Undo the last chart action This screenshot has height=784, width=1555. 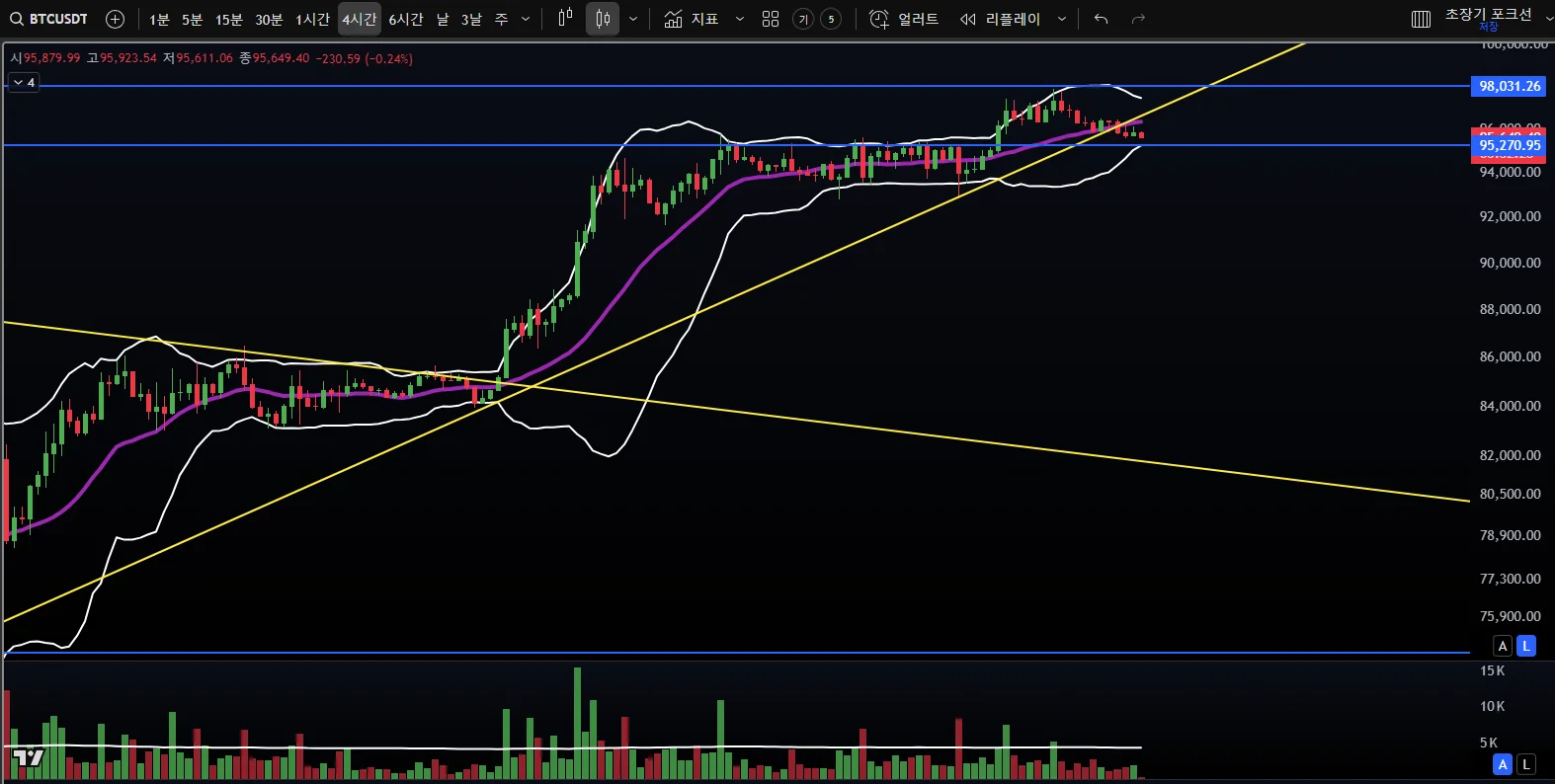1102,19
